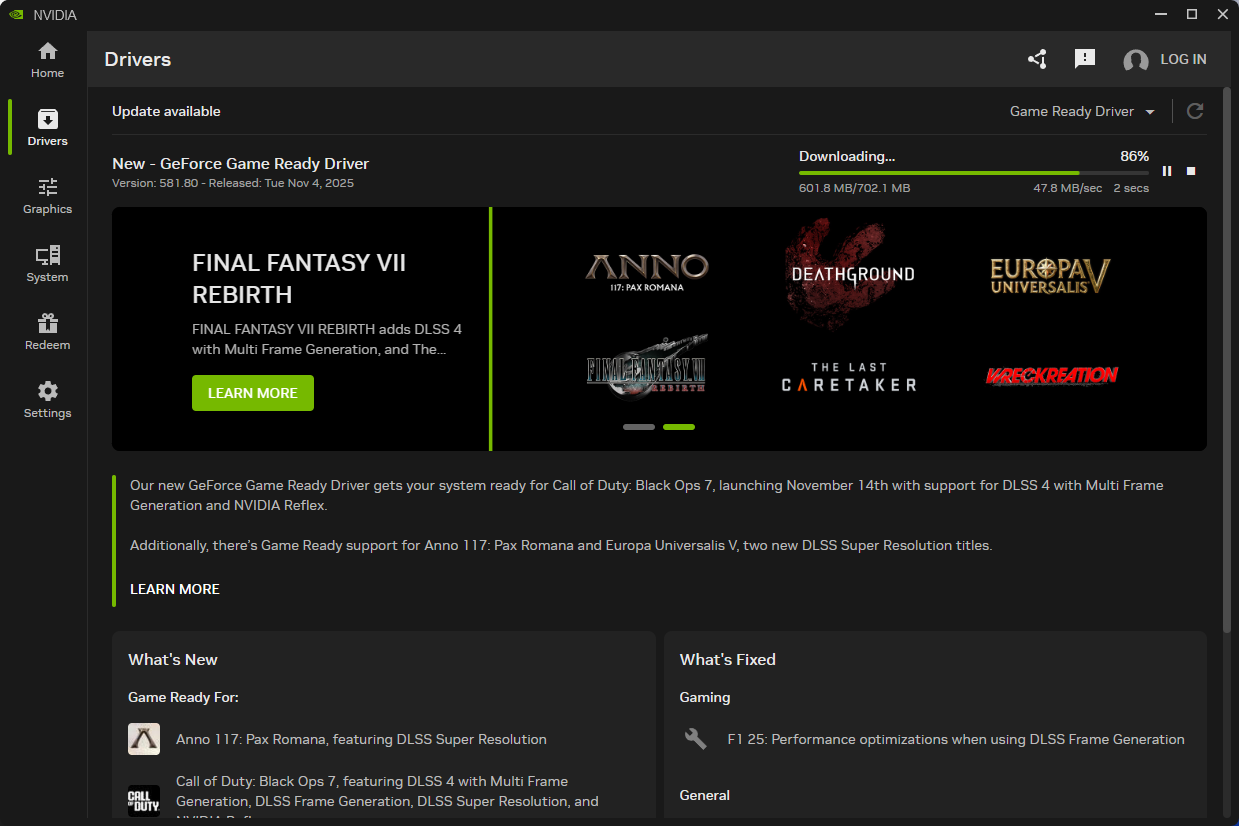This screenshot has width=1239, height=826.
Task: Click the 'Gaming' subheading under What's Fixed
Action: coord(705,697)
